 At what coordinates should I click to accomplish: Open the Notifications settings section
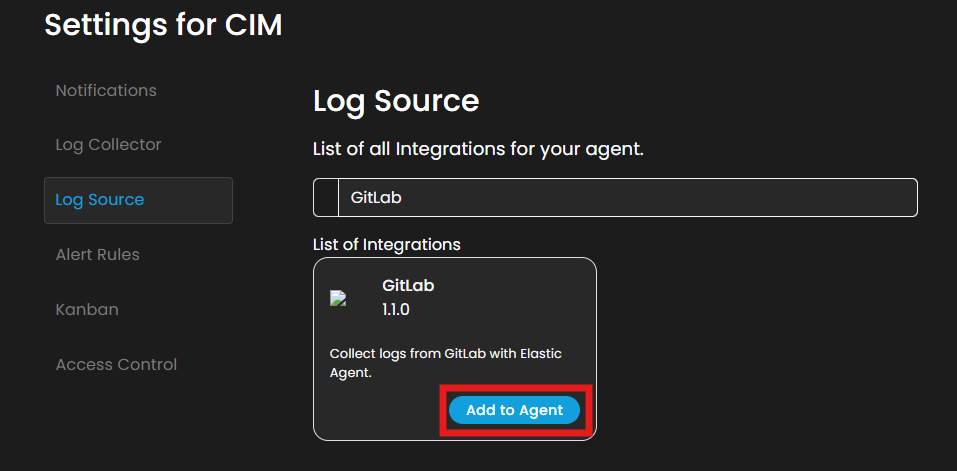106,90
